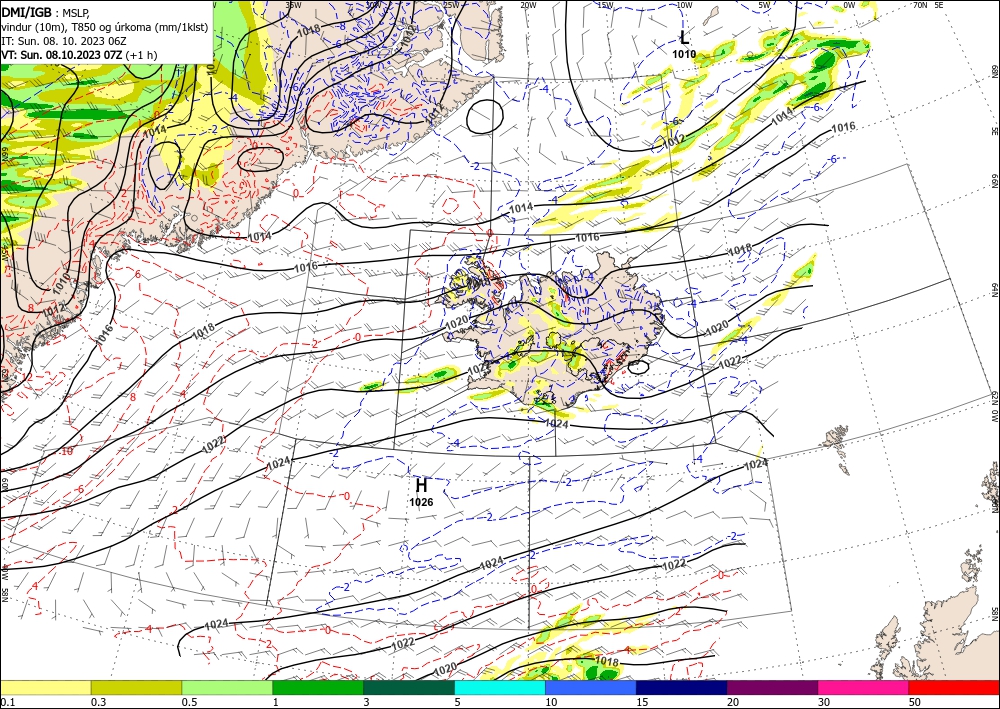Click the 1026 pressure value under H
Image resolution: width=1000 pixels, height=709 pixels.
coord(421,502)
